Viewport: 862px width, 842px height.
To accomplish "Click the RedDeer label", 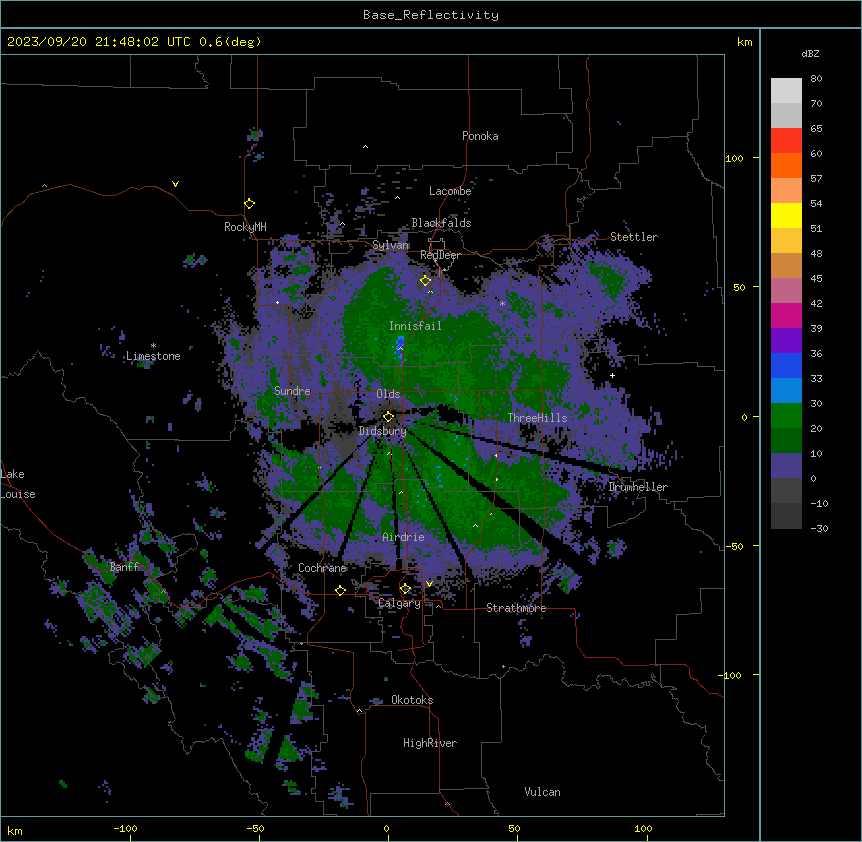I will (x=440, y=255).
